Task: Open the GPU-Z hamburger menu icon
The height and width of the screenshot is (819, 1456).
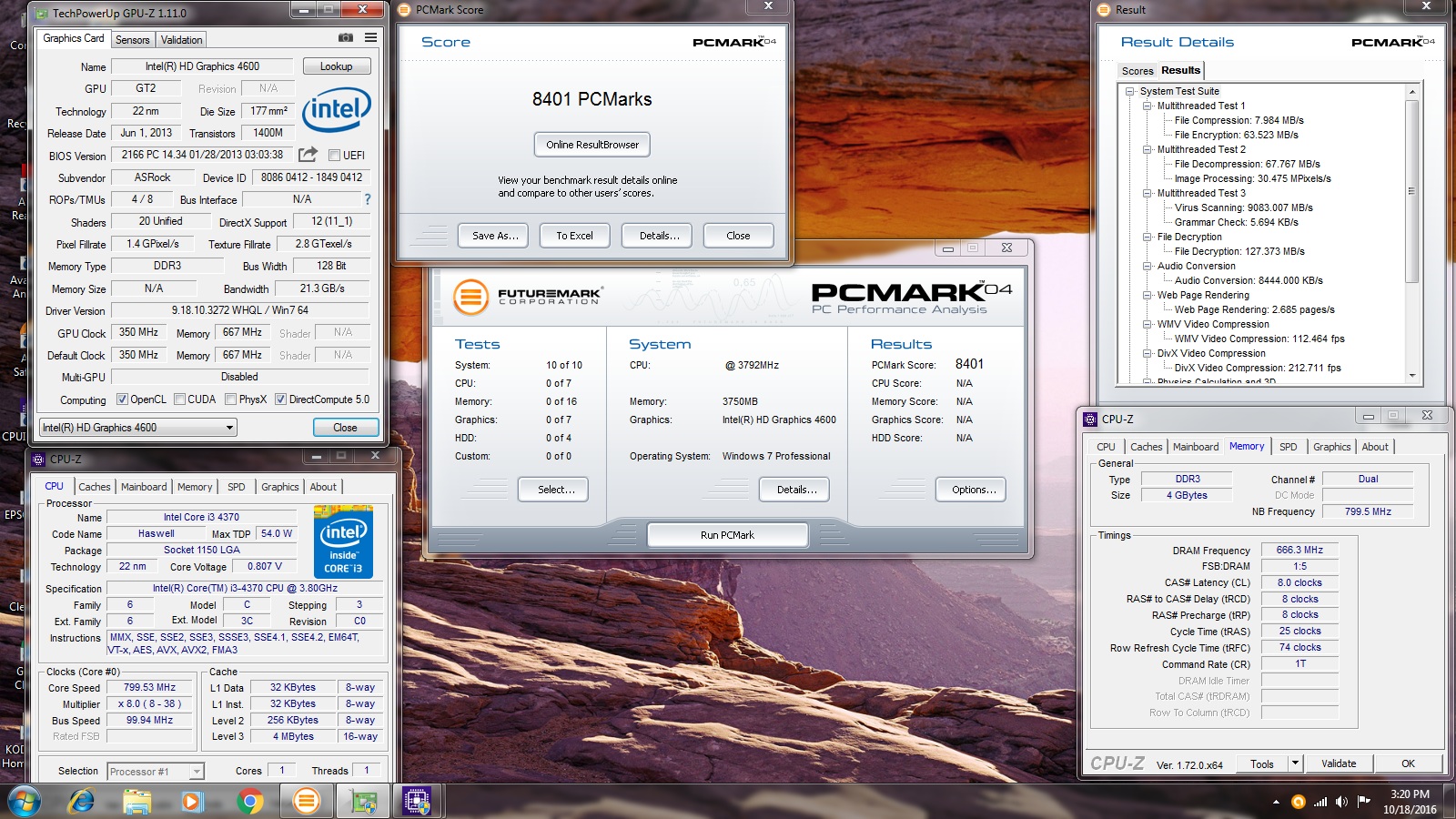Action: [x=370, y=38]
